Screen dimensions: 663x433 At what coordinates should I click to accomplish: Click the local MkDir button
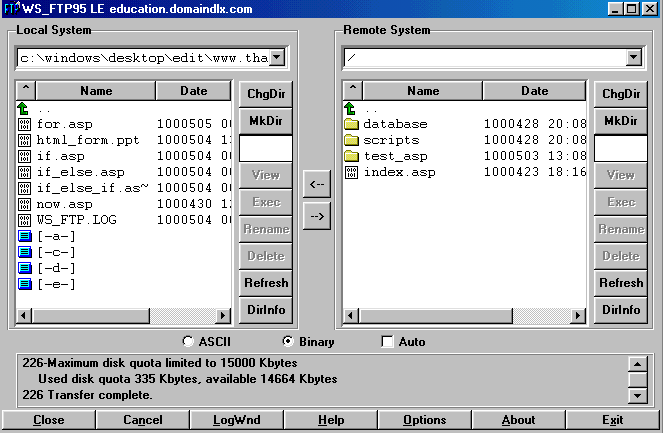click(x=266, y=121)
